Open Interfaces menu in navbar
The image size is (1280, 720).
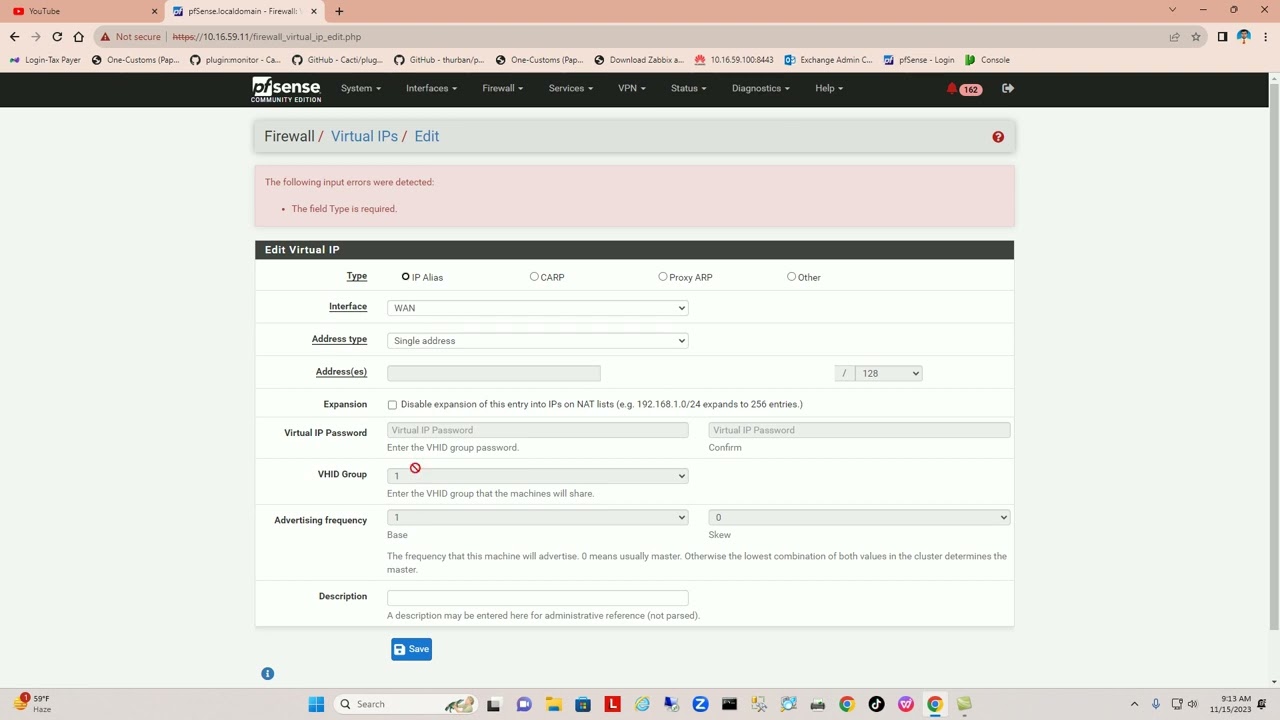point(431,88)
